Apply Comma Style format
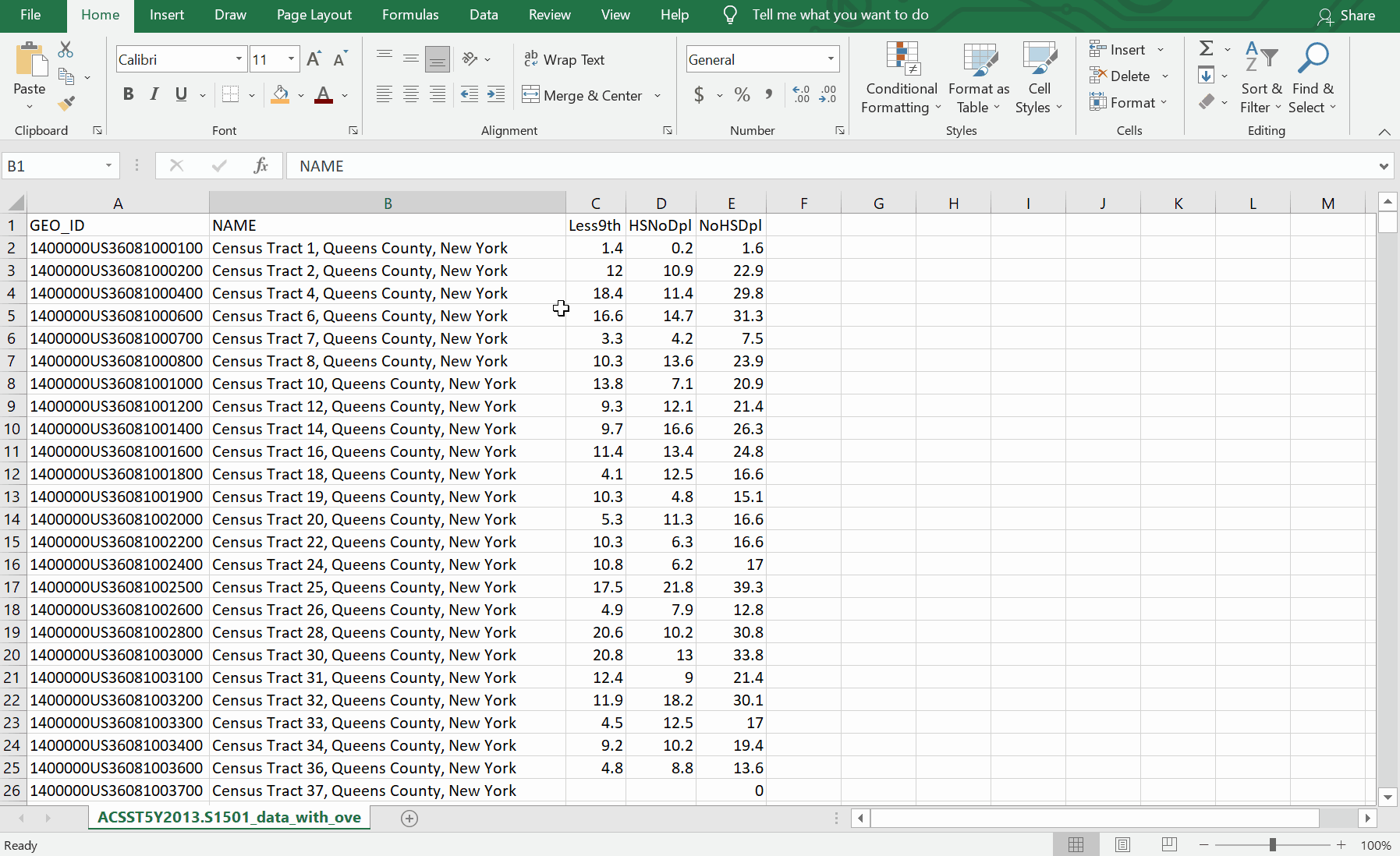1400x856 pixels. click(x=769, y=94)
